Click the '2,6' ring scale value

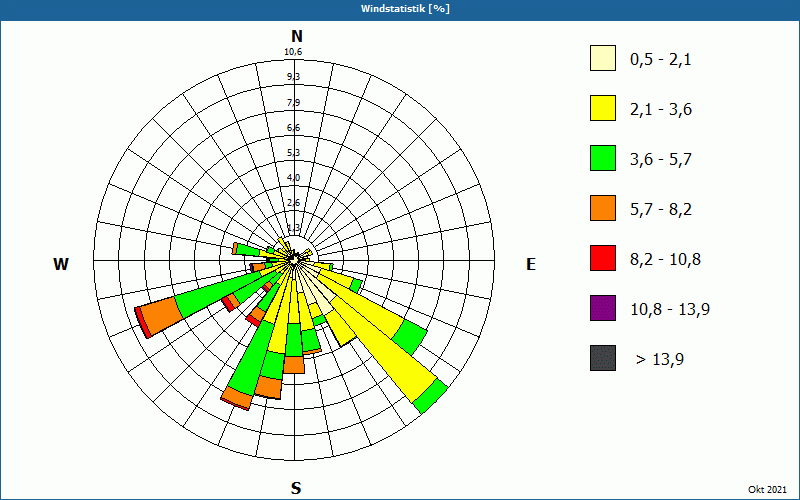[x=293, y=203]
